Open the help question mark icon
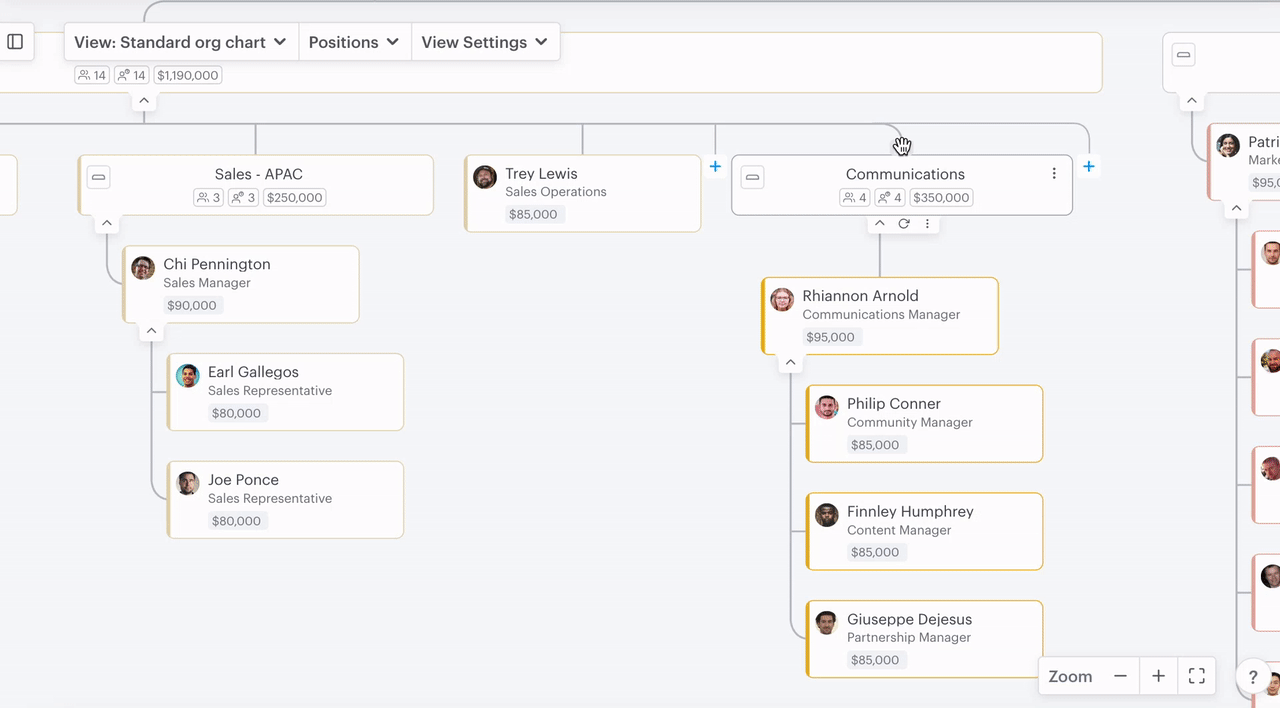1280x708 pixels. click(1252, 677)
